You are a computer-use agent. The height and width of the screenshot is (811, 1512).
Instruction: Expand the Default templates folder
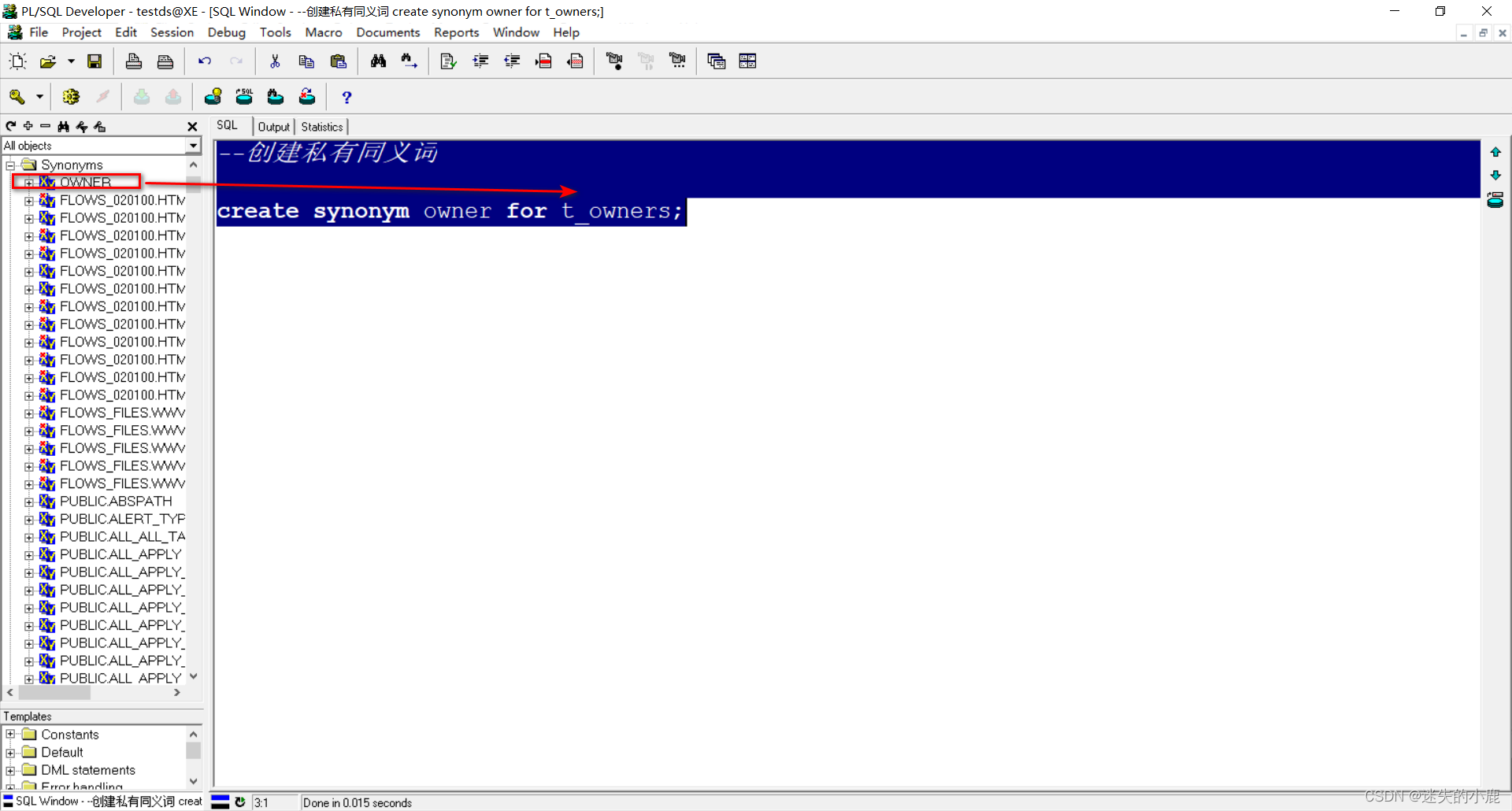point(10,753)
